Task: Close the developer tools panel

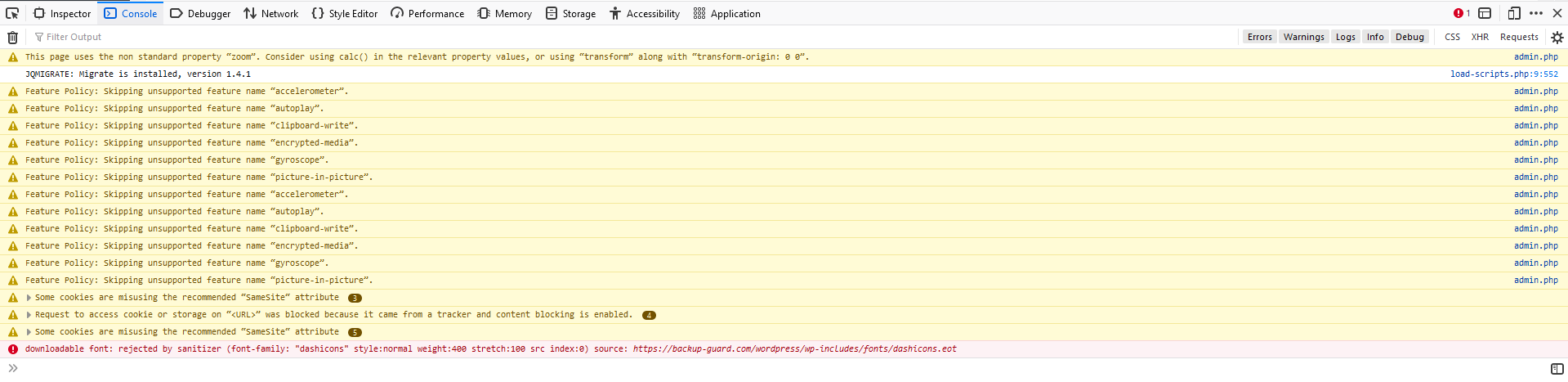Action: (1557, 13)
